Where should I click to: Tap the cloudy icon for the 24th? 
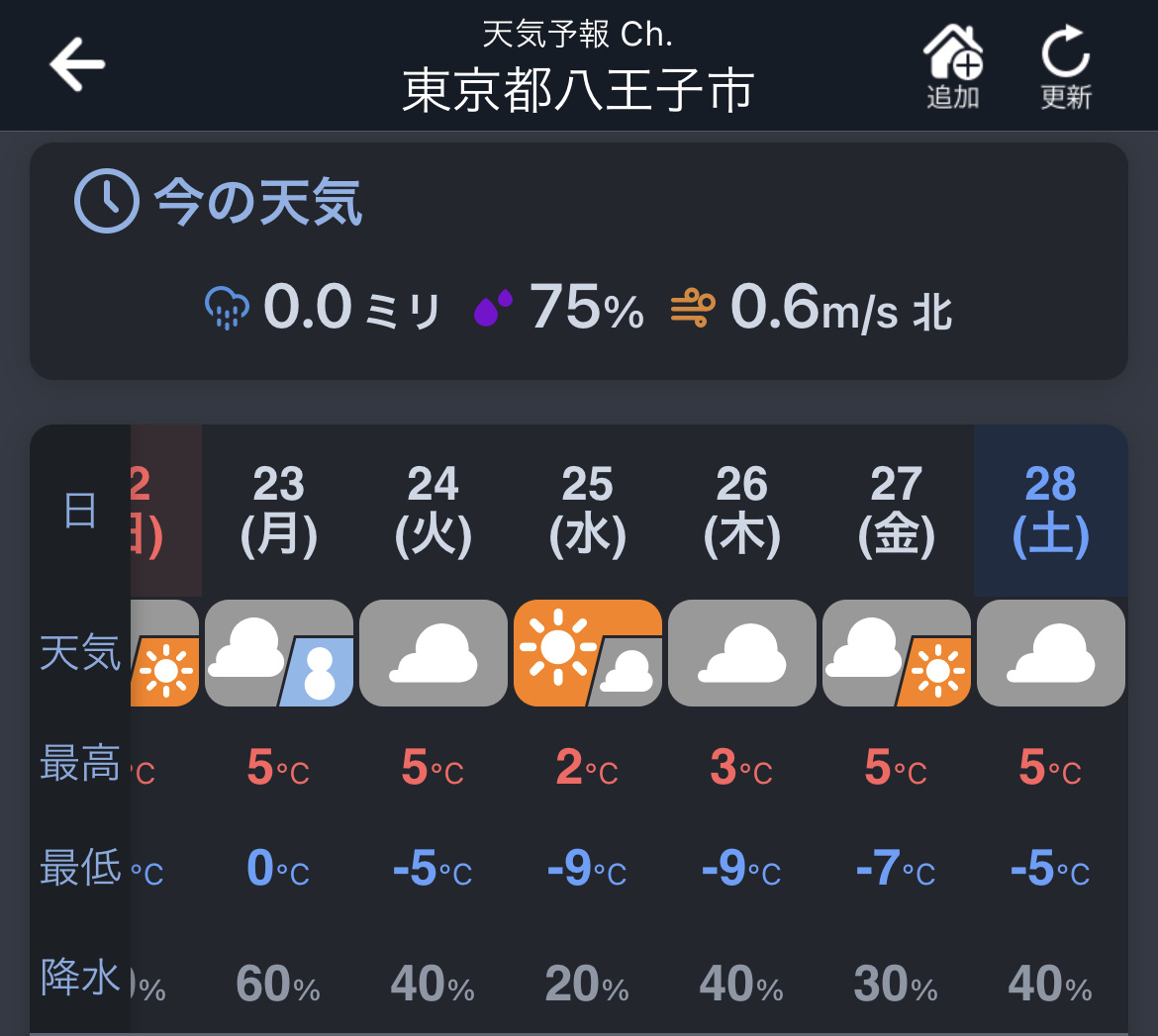coord(434,653)
